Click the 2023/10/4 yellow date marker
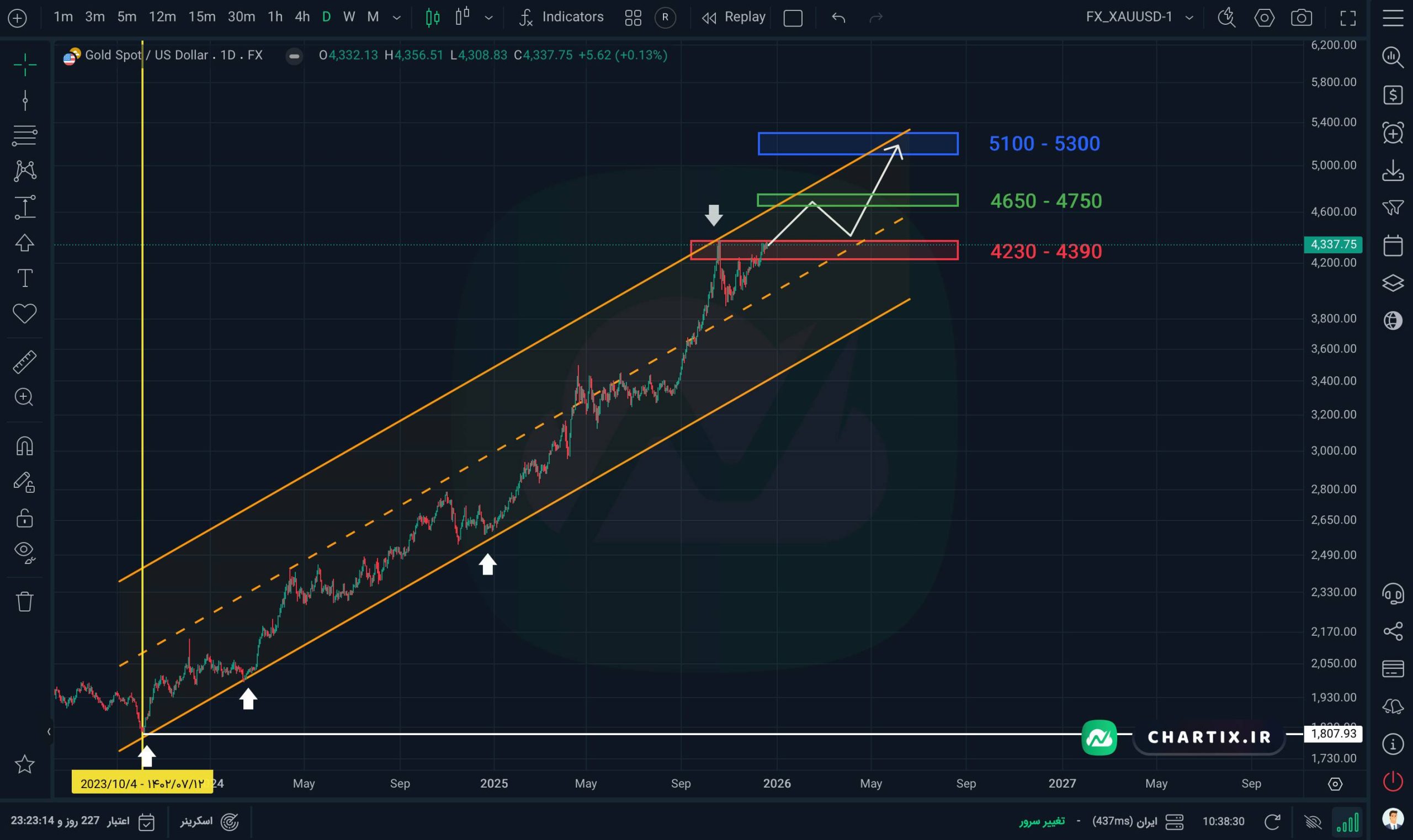This screenshot has width=1413, height=840. point(142,783)
